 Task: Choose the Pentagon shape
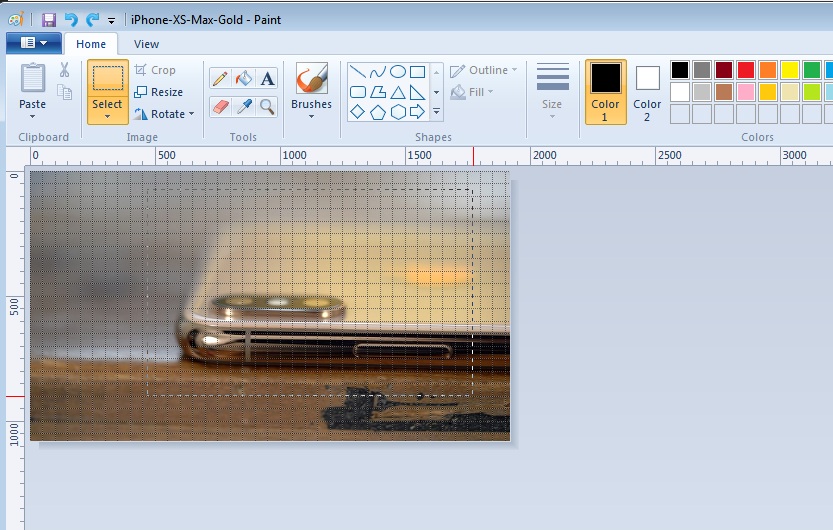coord(378,112)
